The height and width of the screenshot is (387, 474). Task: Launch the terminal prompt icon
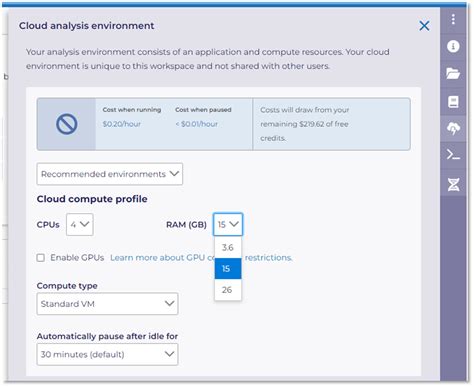click(x=453, y=155)
